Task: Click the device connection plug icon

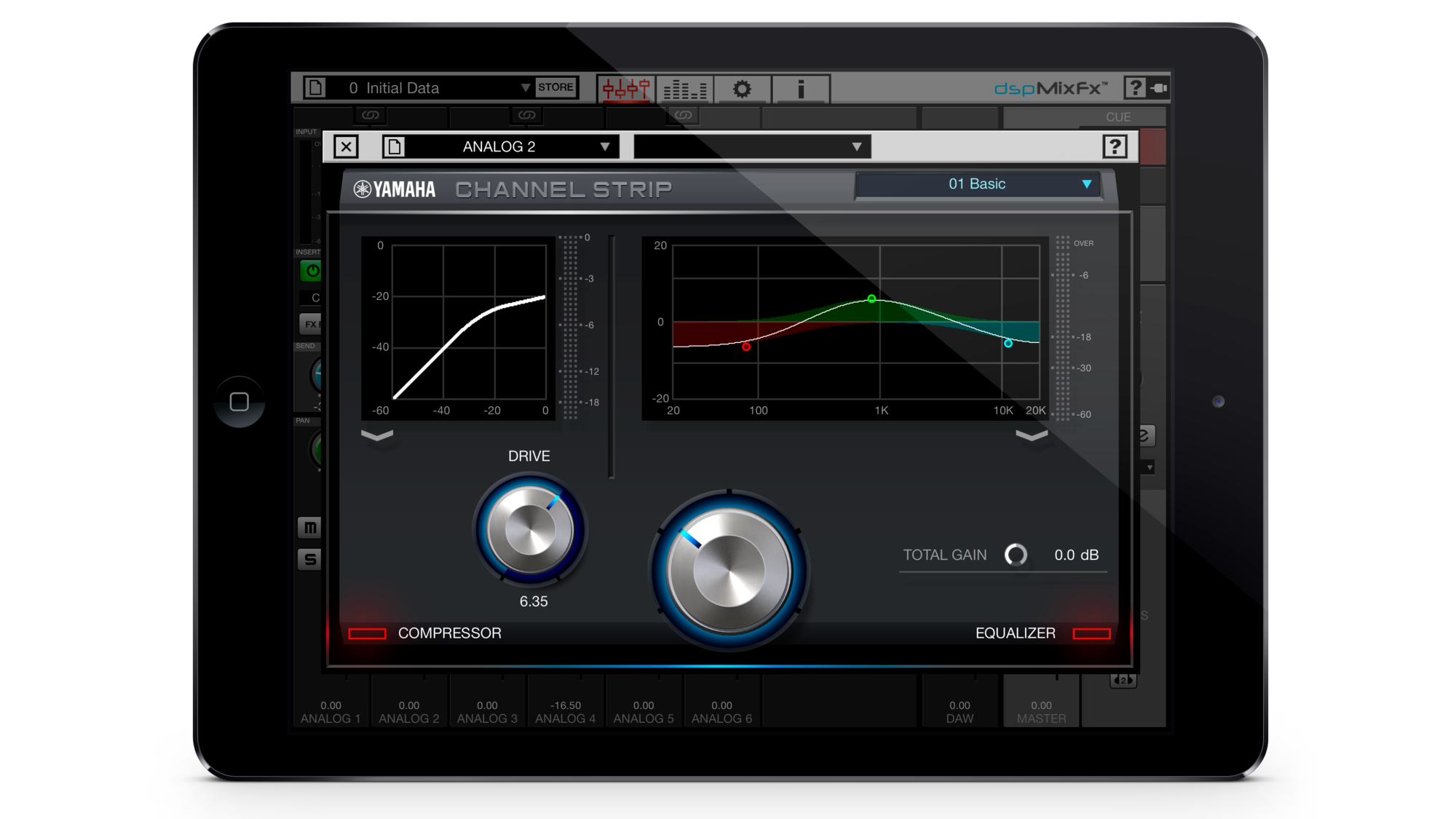Action: pyautogui.click(x=1159, y=88)
